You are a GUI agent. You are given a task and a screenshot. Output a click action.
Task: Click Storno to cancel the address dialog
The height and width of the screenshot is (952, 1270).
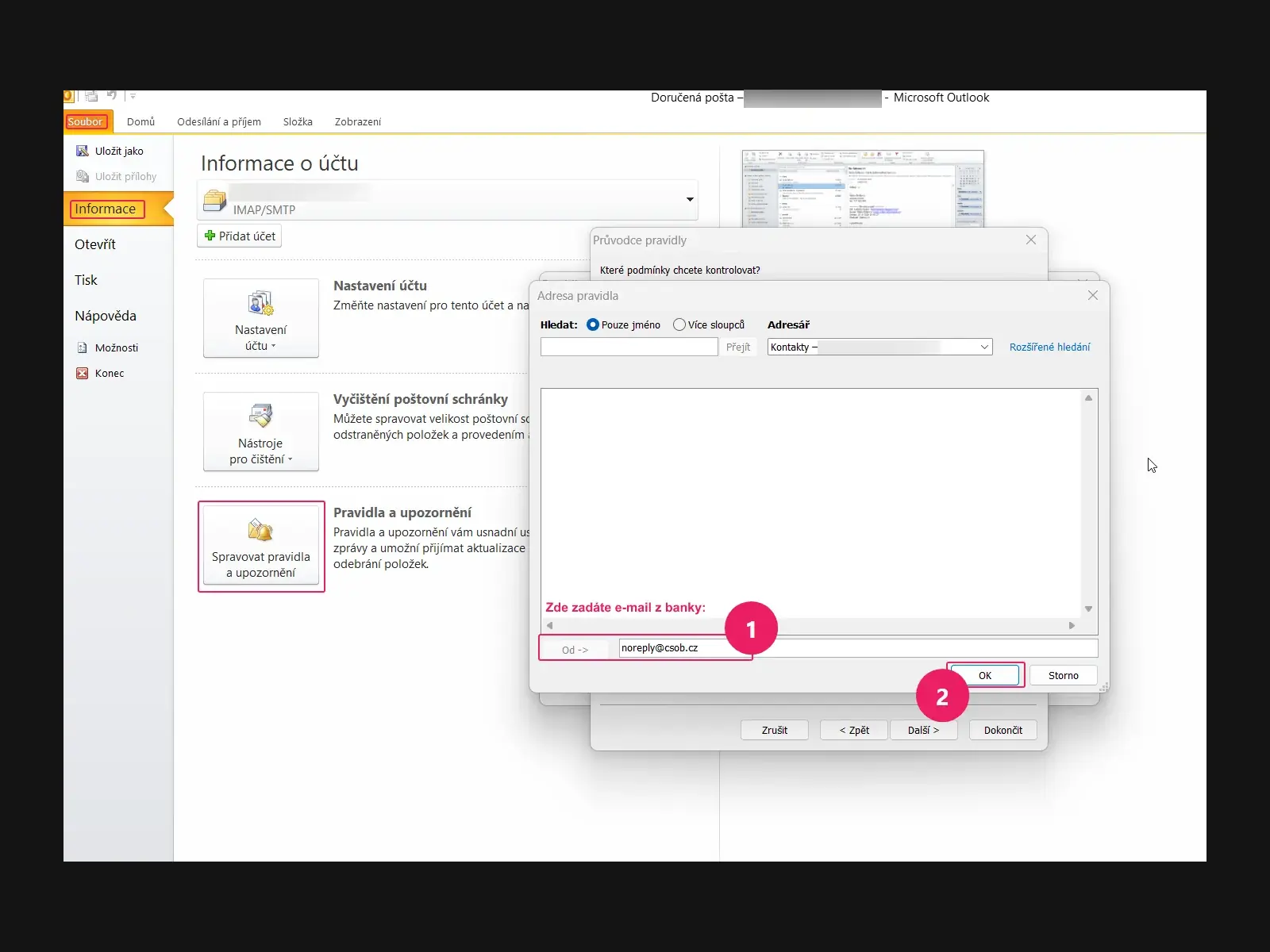[1064, 675]
